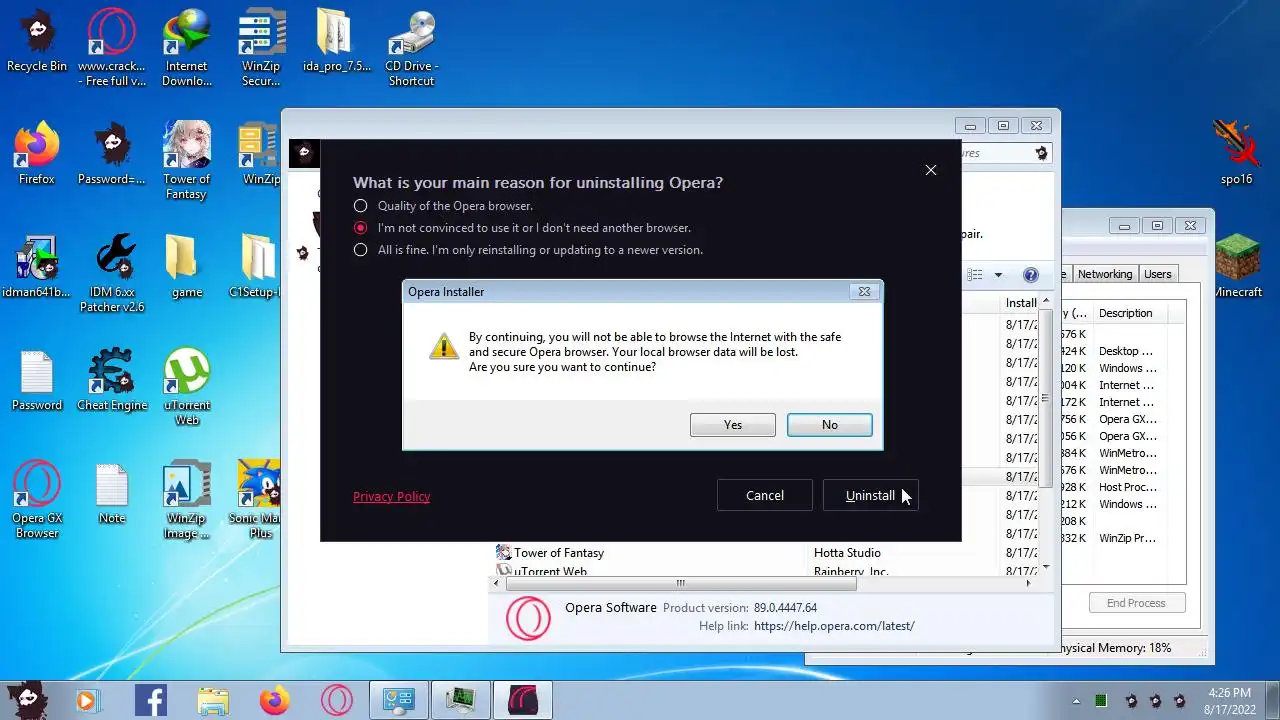Screen dimensions: 1280x720
Task: Select the uTorrent Web program row
Action: tap(766, 572)
